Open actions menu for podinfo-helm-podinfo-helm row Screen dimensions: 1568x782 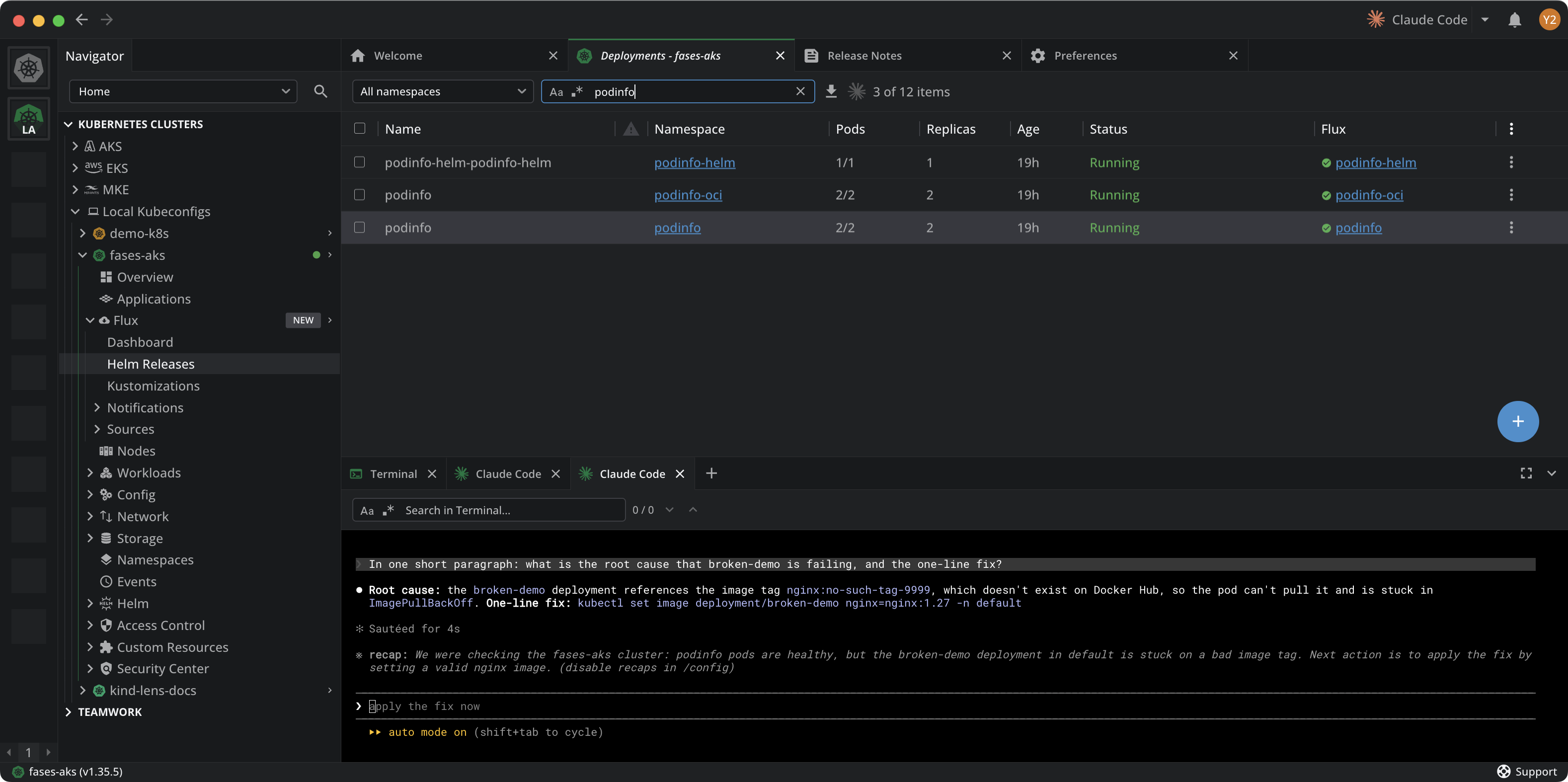tap(1511, 162)
